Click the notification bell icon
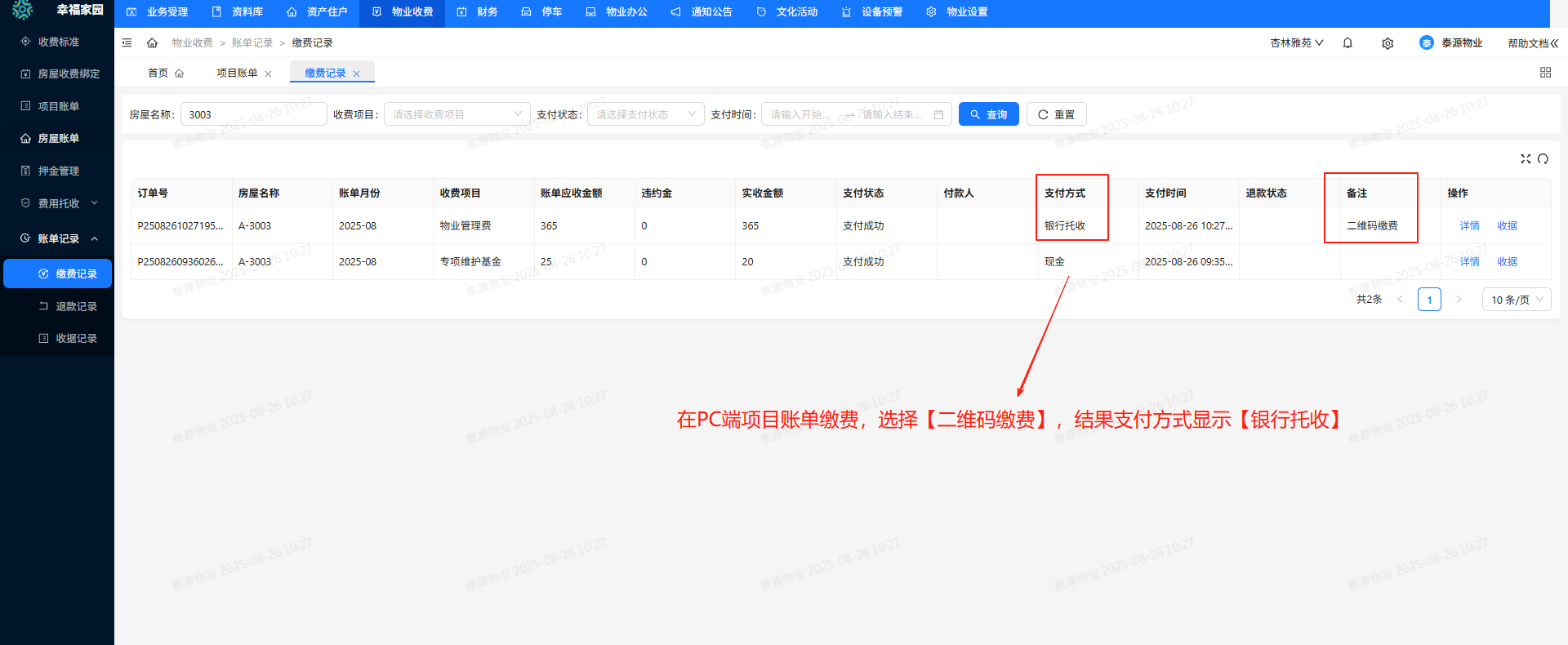This screenshot has height=645, width=1568. pyautogui.click(x=1347, y=43)
